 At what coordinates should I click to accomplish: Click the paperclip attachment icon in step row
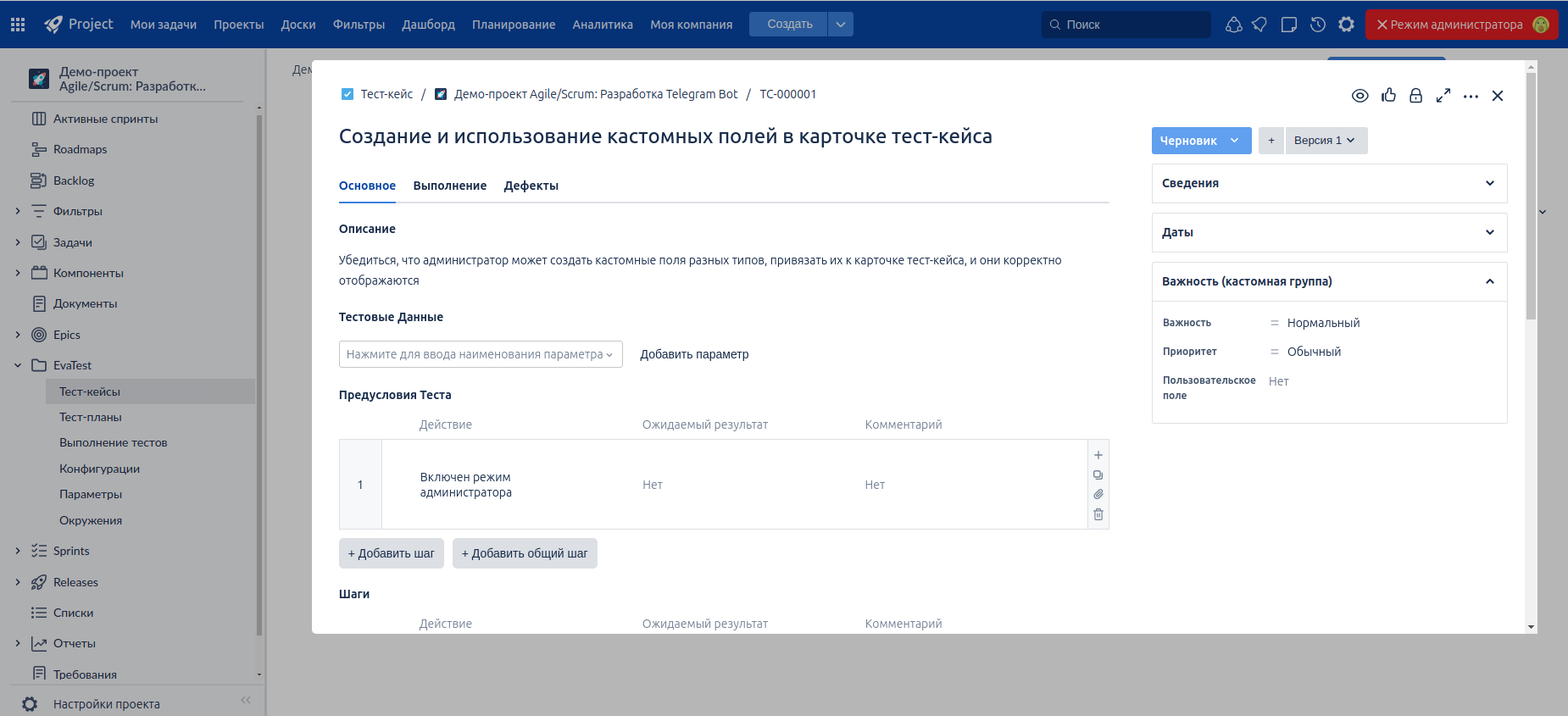[x=1098, y=494]
